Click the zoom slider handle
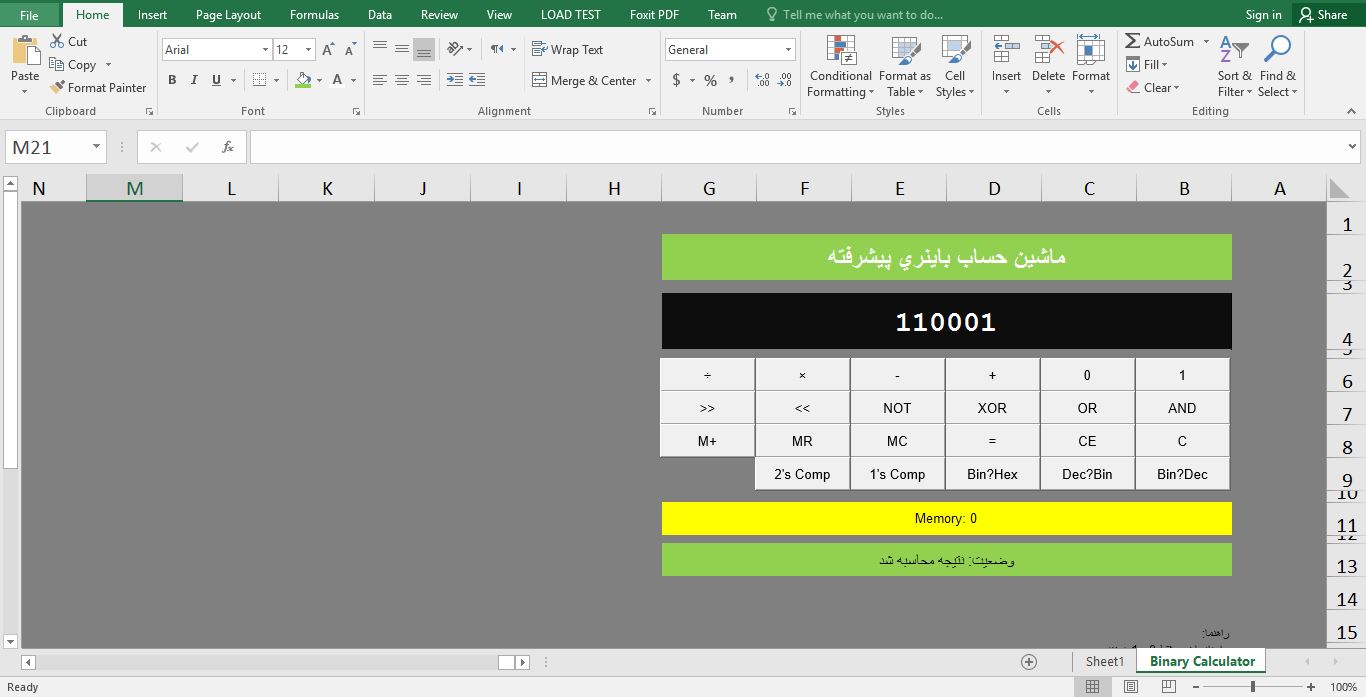Image resolution: width=1366 pixels, height=697 pixels. [1252, 687]
